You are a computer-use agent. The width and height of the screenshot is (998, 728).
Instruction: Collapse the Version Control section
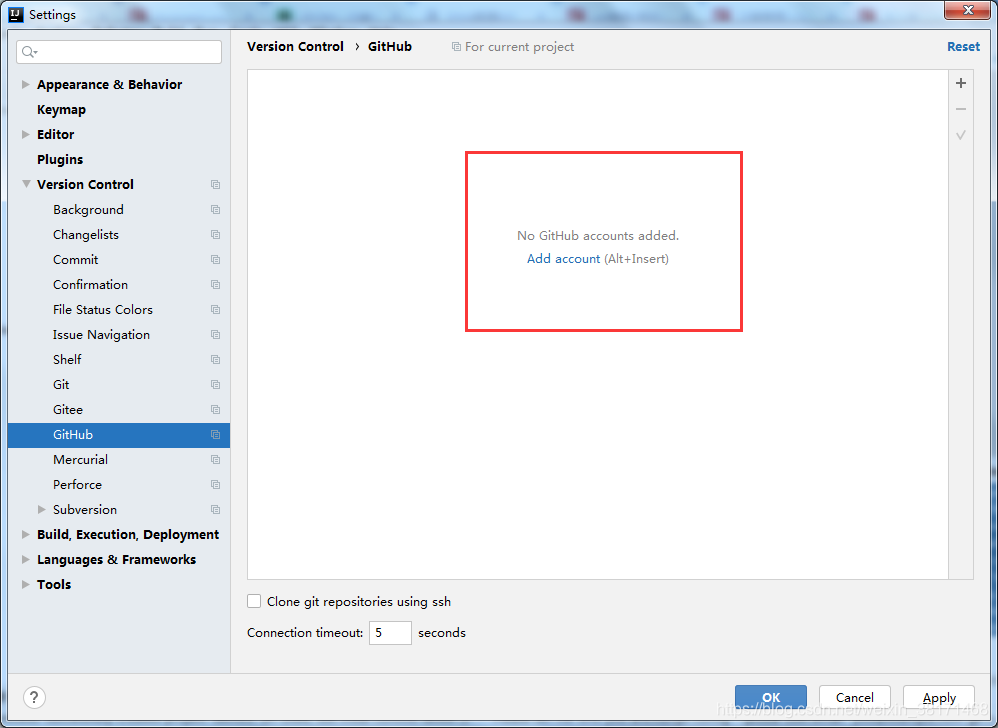(x=26, y=184)
